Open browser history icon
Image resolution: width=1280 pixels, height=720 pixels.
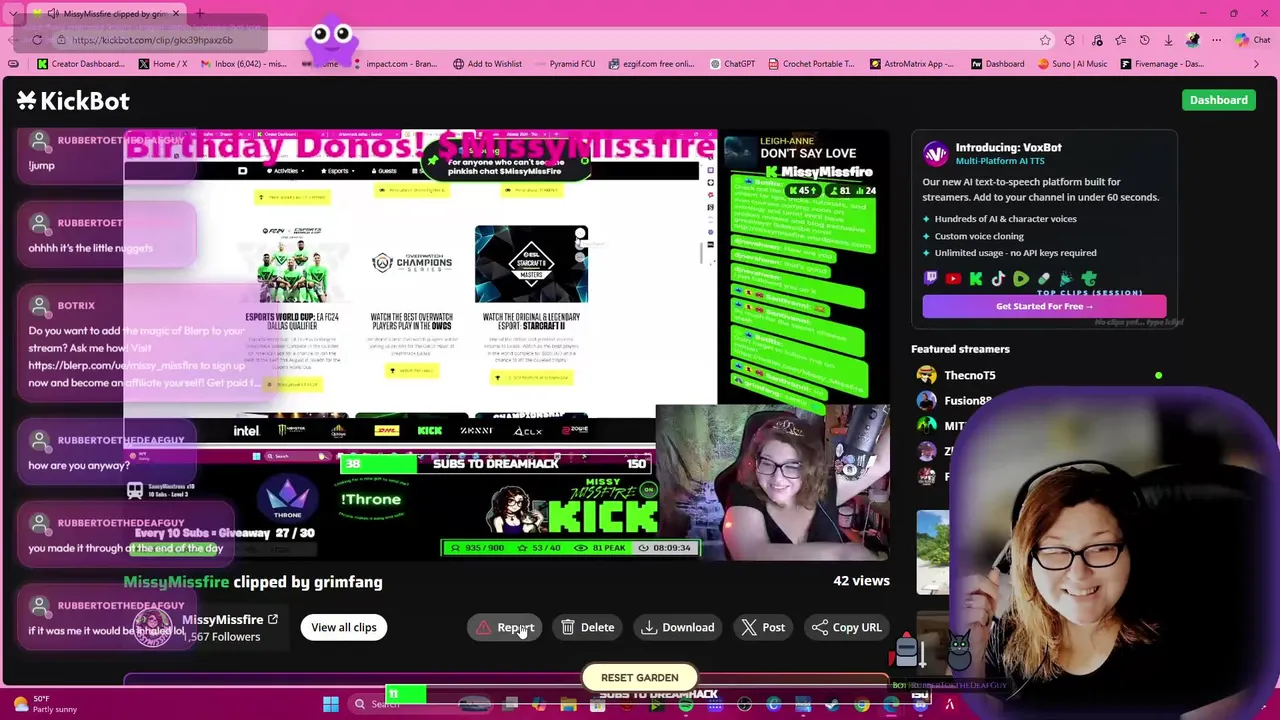coord(1144,40)
